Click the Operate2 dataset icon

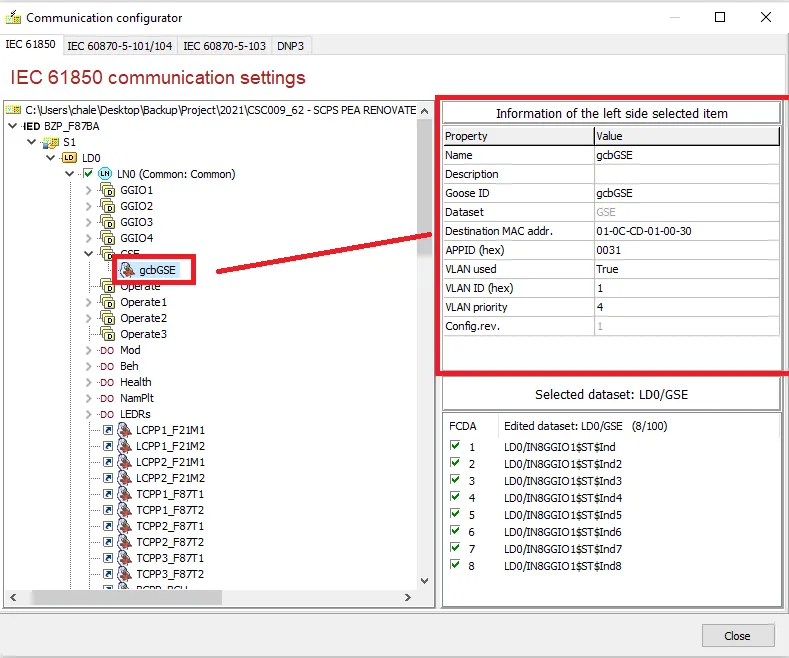pos(107,318)
